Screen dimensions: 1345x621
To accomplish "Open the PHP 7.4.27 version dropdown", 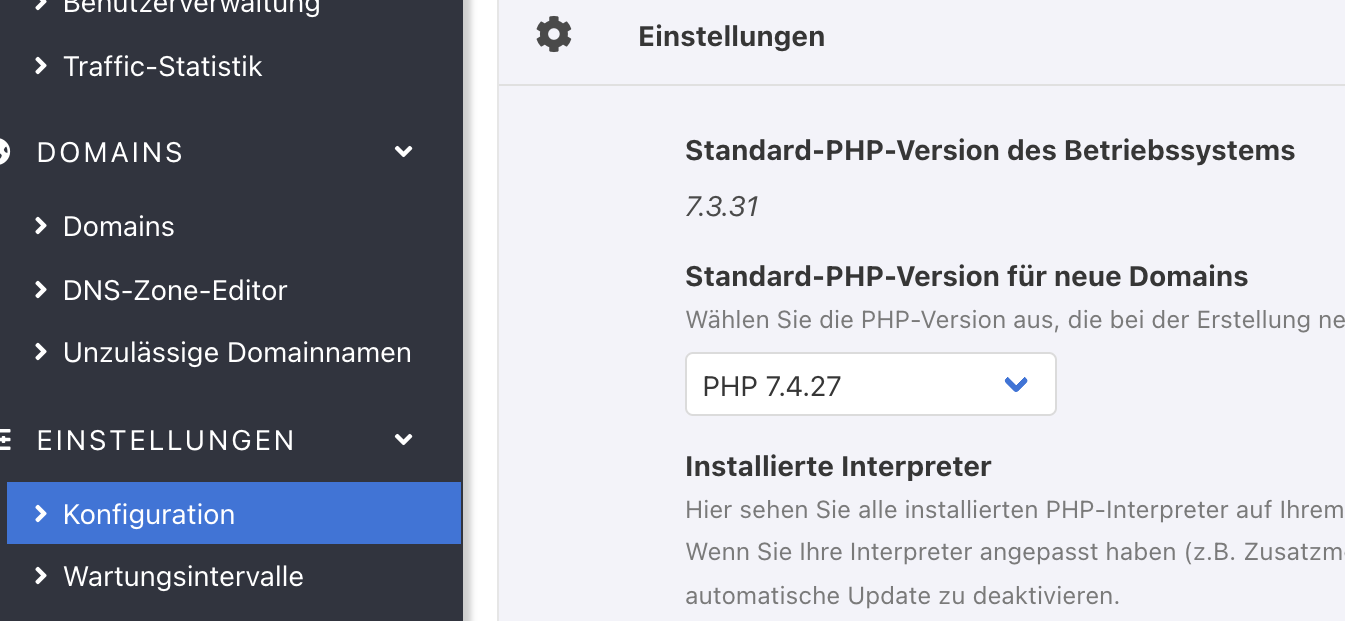I will pos(870,385).
